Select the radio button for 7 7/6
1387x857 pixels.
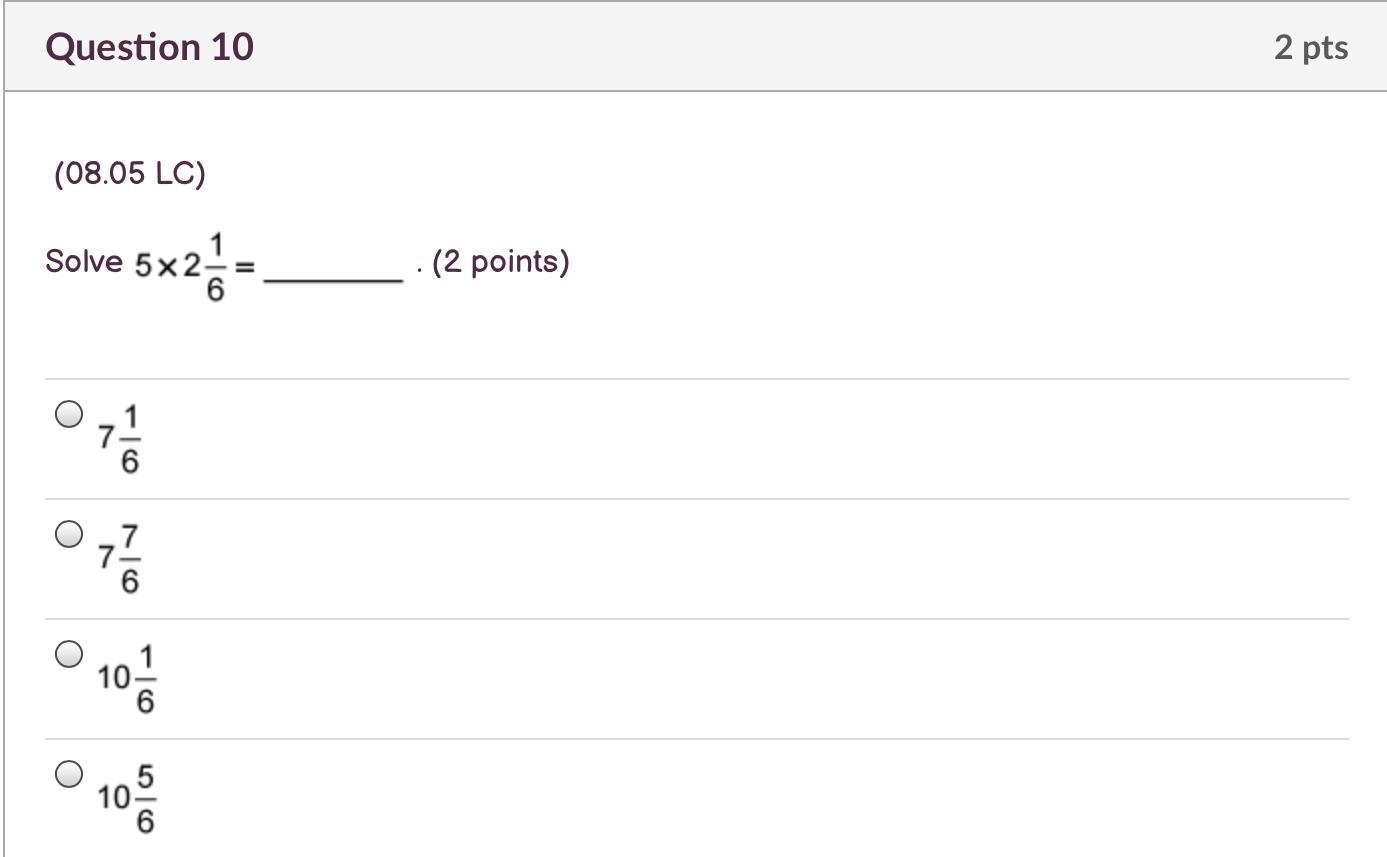click(69, 534)
